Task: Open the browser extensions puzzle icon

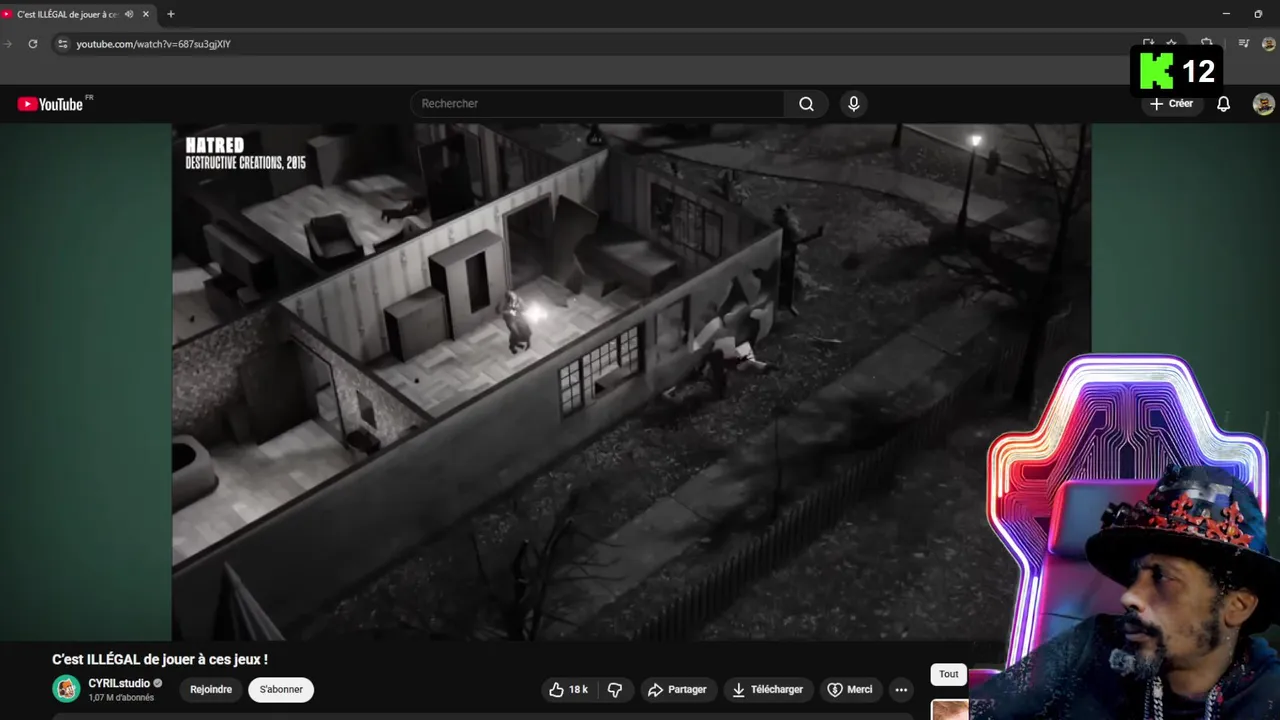Action: click(x=1207, y=44)
